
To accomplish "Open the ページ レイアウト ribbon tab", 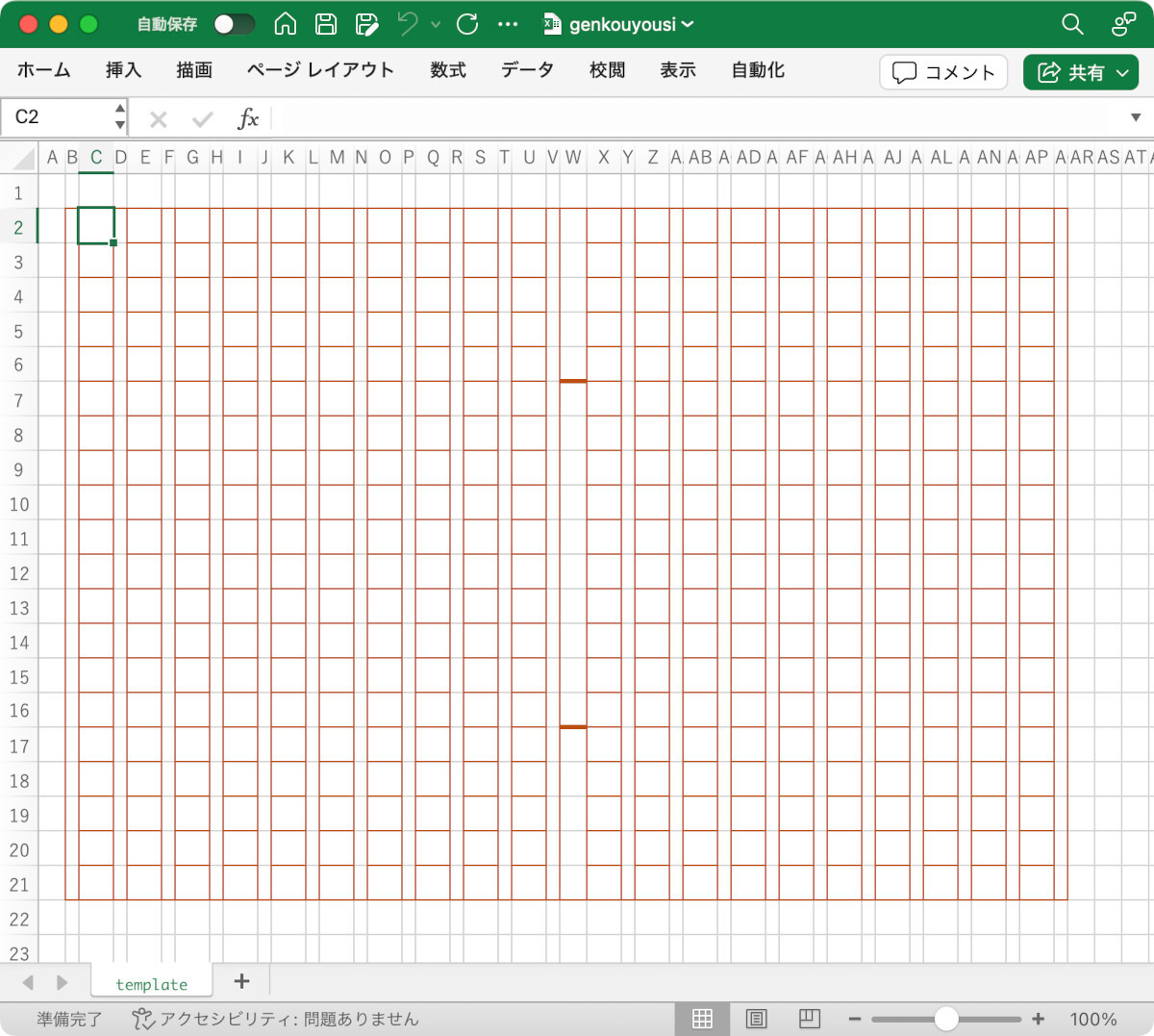I will (x=320, y=70).
